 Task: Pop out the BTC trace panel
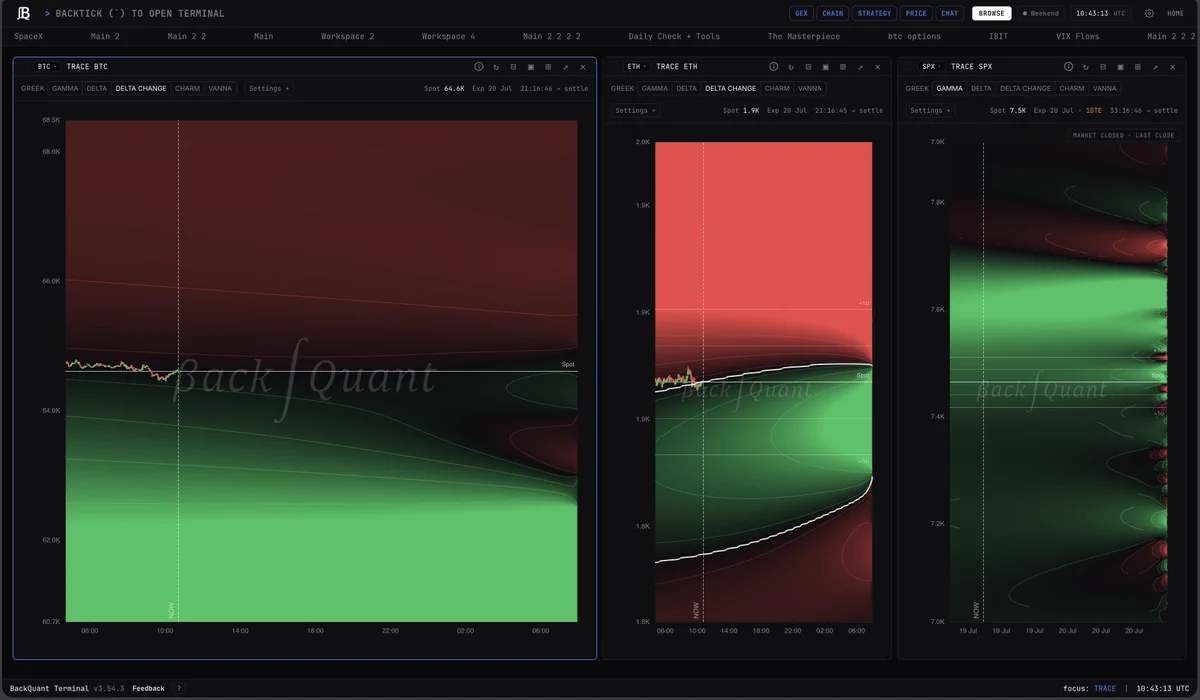(x=565, y=67)
